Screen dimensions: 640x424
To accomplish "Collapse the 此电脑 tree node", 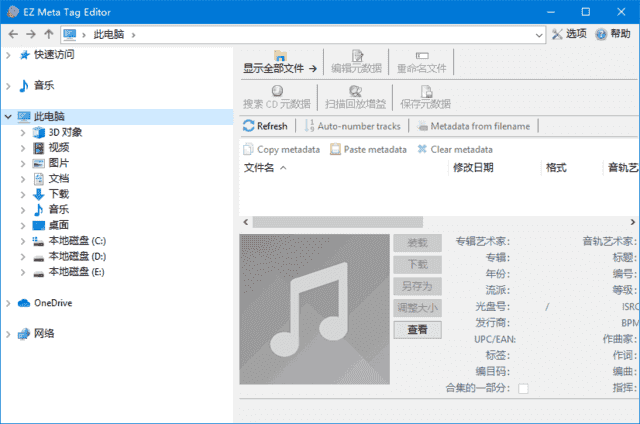I will (9, 117).
